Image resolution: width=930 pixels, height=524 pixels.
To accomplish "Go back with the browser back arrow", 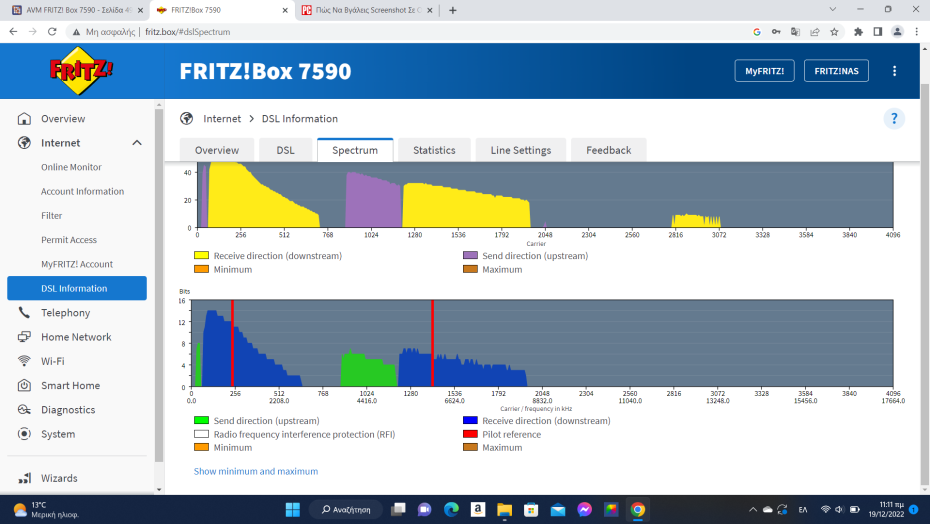I will pos(13,32).
